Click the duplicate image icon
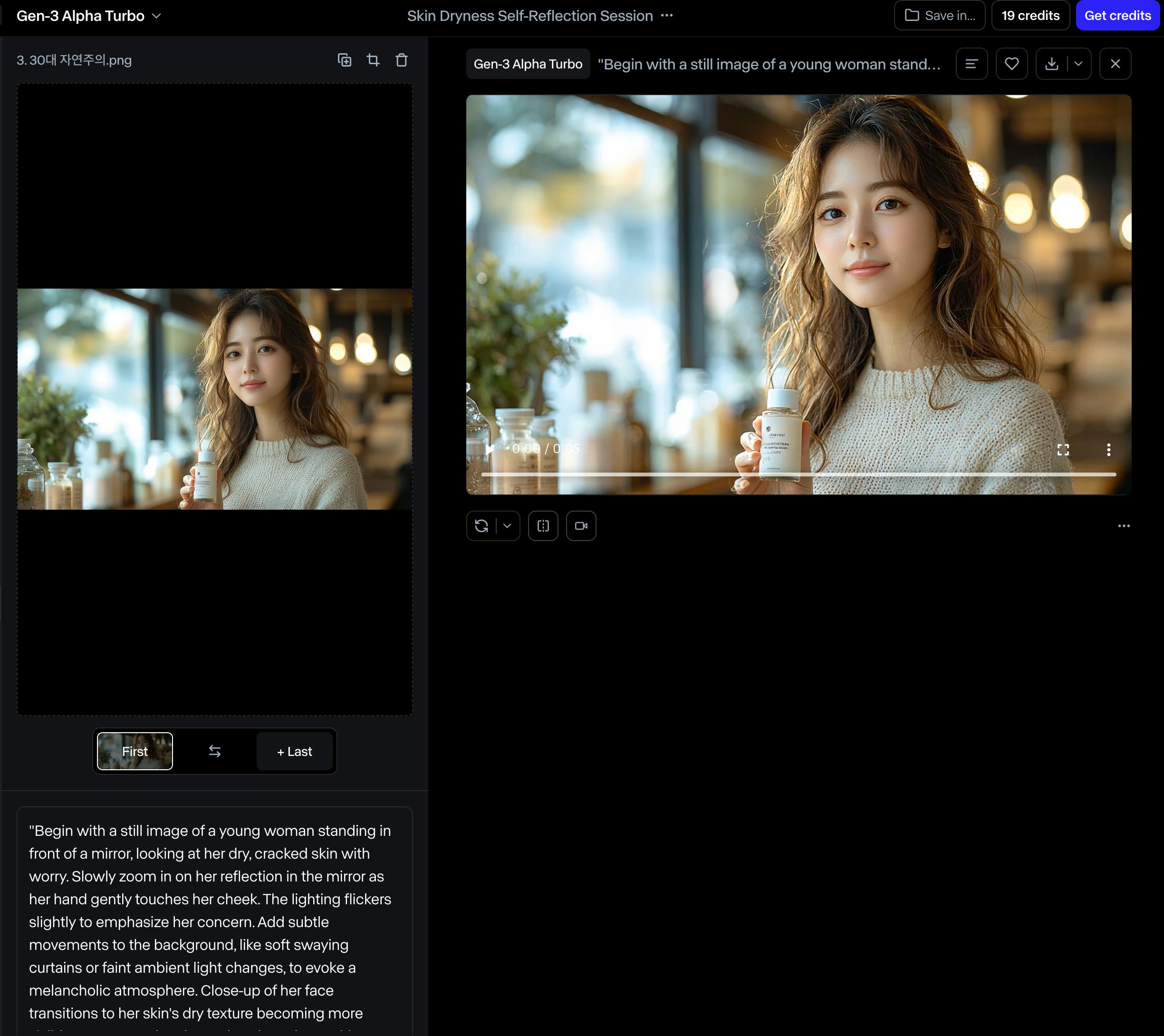 [x=344, y=60]
